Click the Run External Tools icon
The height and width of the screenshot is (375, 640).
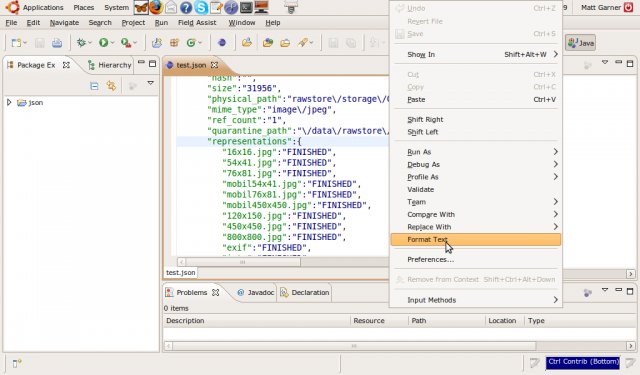pyautogui.click(x=126, y=42)
